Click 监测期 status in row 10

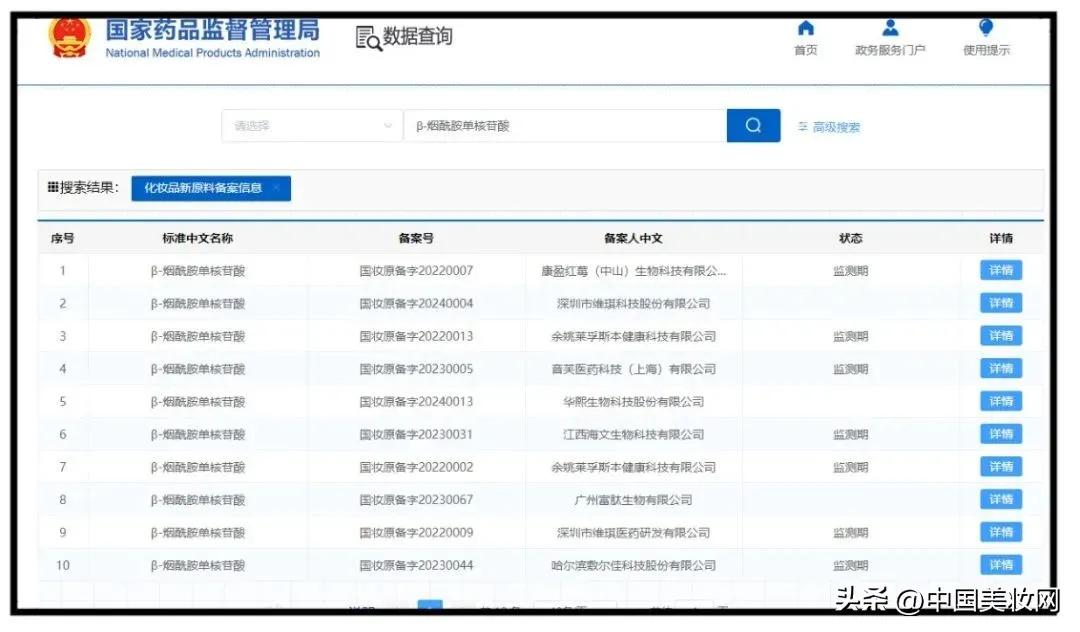851,565
